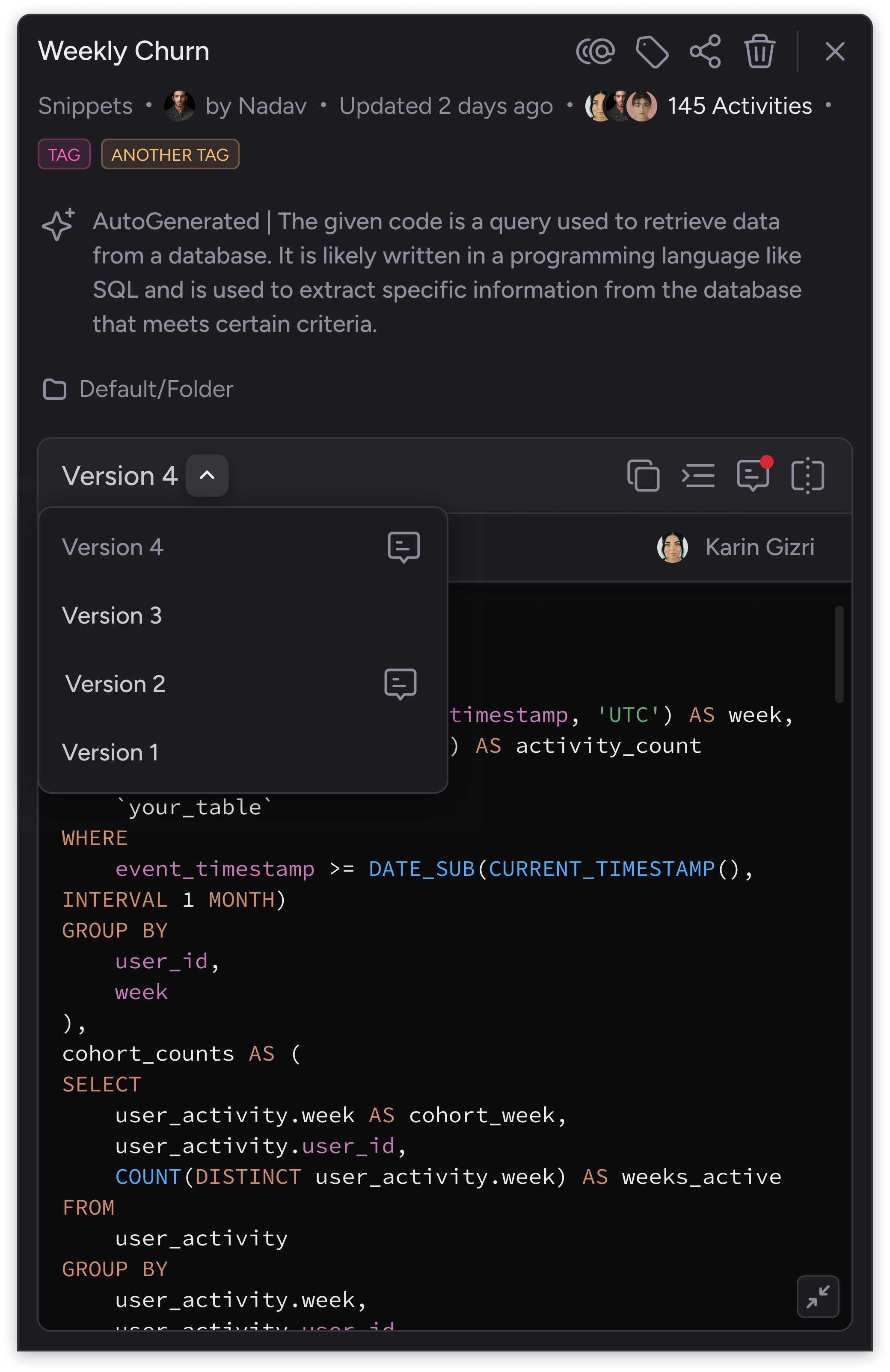890x1372 pixels.
Task: Open the Snippets breadcrumb
Action: [x=86, y=106]
